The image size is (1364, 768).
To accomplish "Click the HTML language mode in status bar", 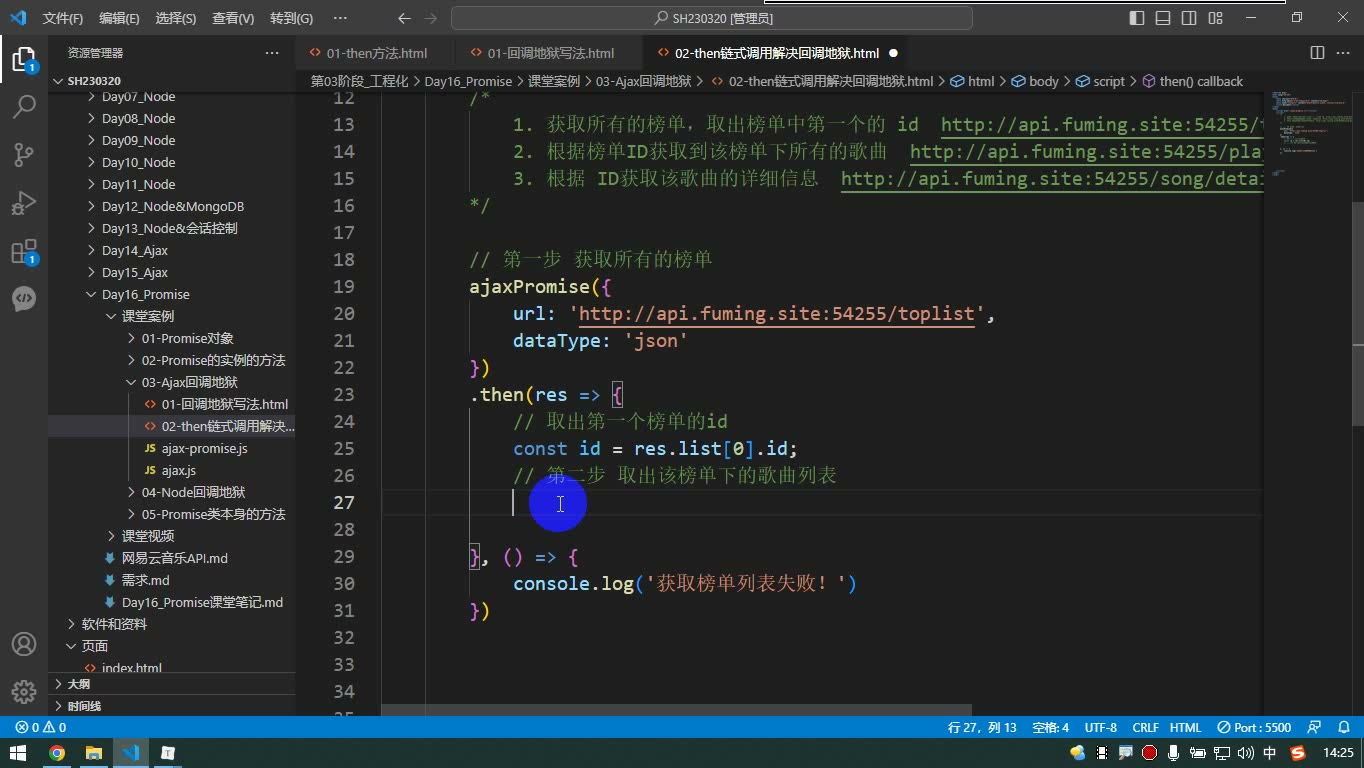I will (x=1185, y=727).
